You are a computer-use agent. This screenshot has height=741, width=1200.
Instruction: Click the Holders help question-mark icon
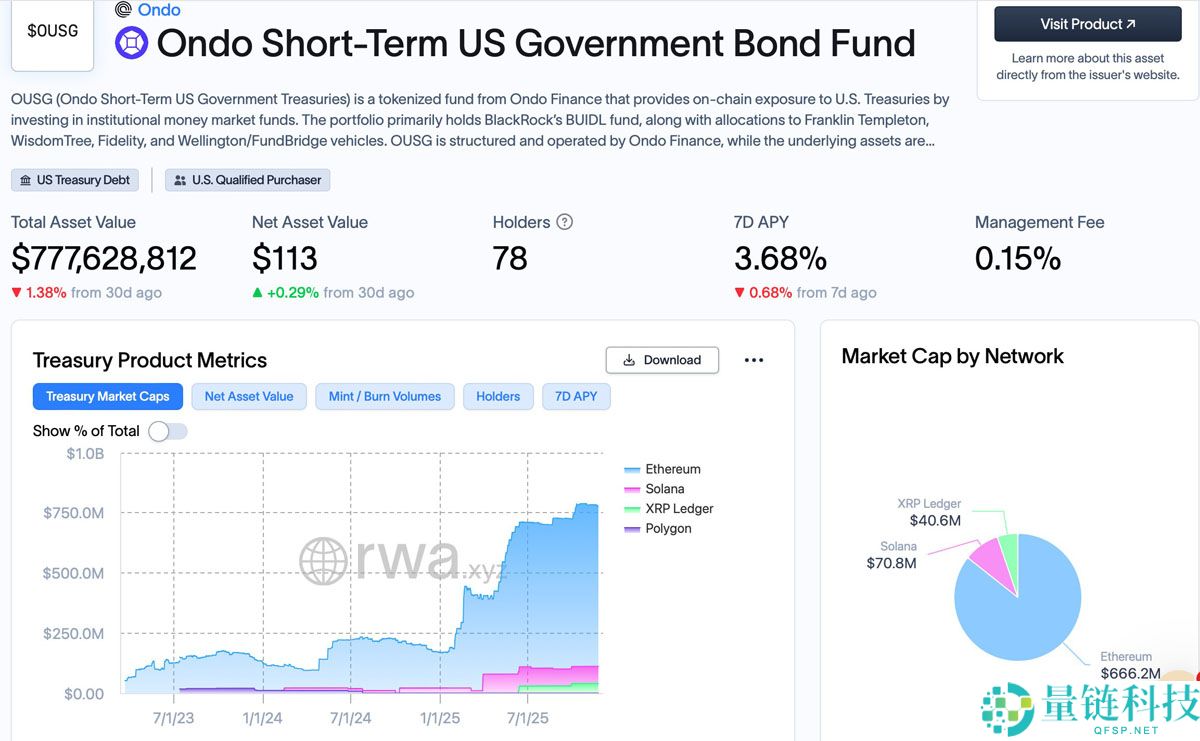[564, 222]
